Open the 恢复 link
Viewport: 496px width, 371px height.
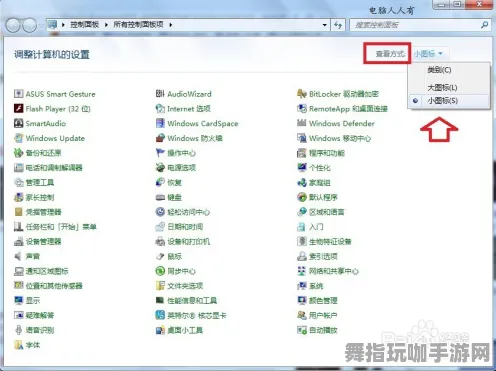click(x=174, y=182)
